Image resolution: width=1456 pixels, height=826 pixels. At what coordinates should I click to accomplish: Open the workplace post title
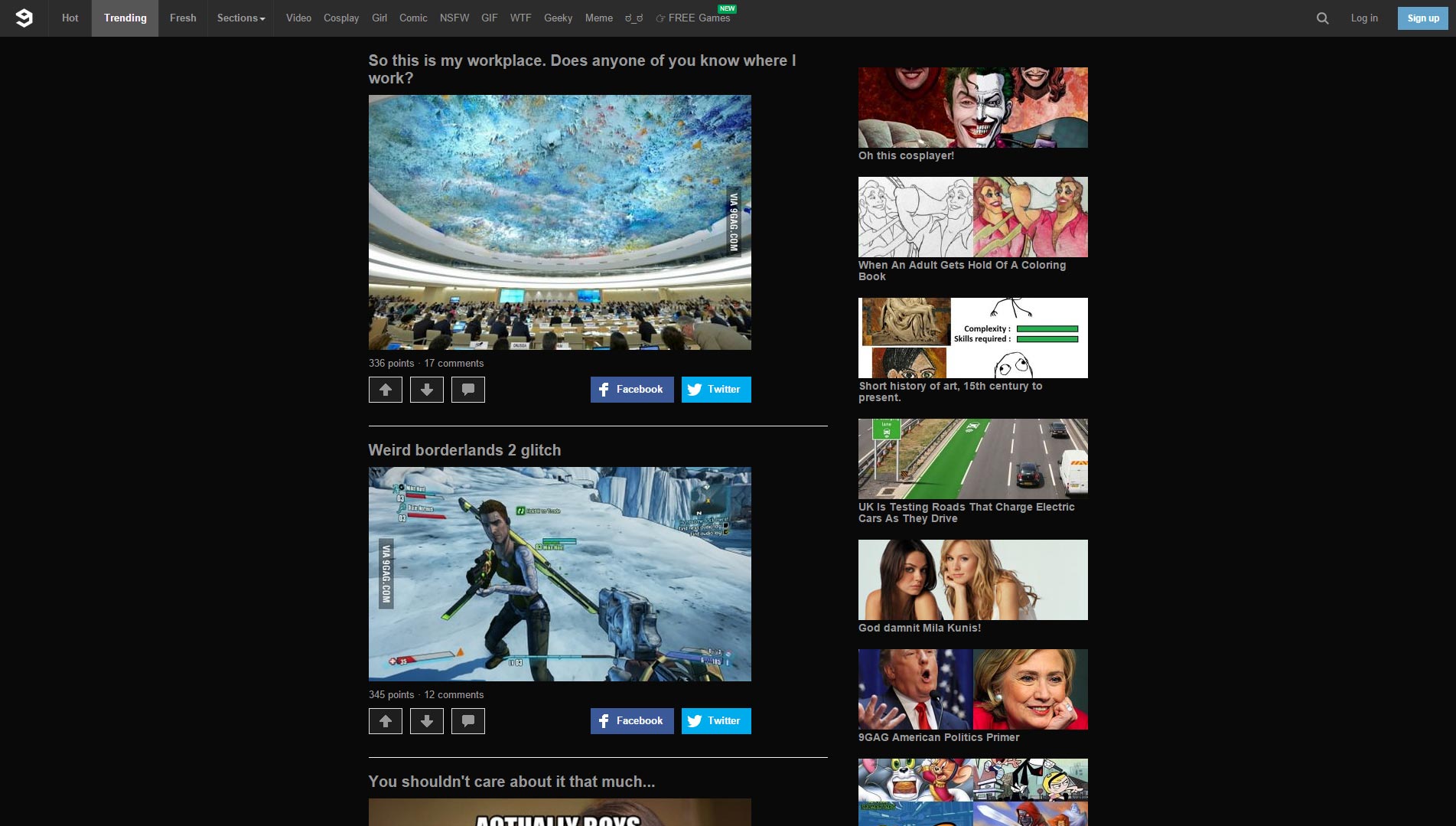(x=582, y=69)
